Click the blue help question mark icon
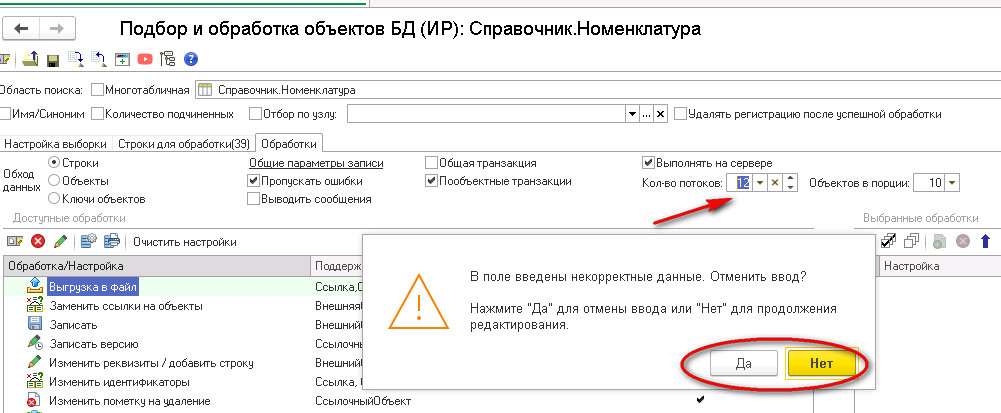Screen dimensions: 1001x413 [x=190, y=59]
